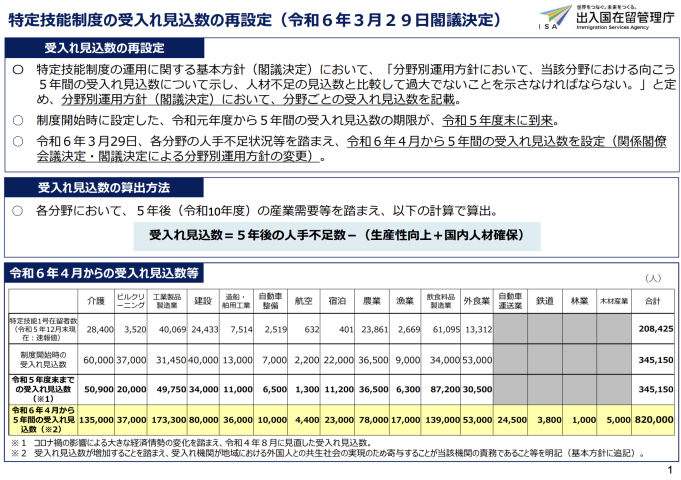
Task: Click the circle bullet before 各分野において
Action: click(17, 212)
